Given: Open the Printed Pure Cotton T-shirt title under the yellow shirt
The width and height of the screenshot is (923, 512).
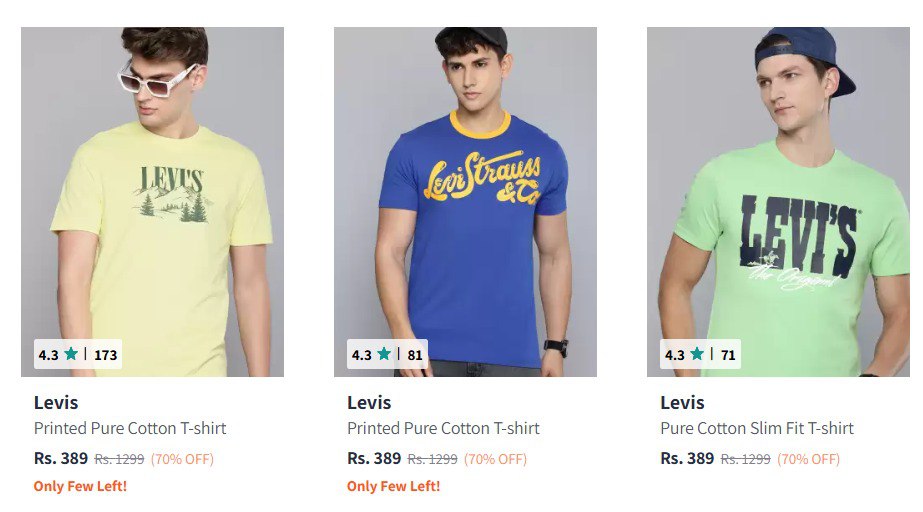Looking at the screenshot, I should [130, 429].
